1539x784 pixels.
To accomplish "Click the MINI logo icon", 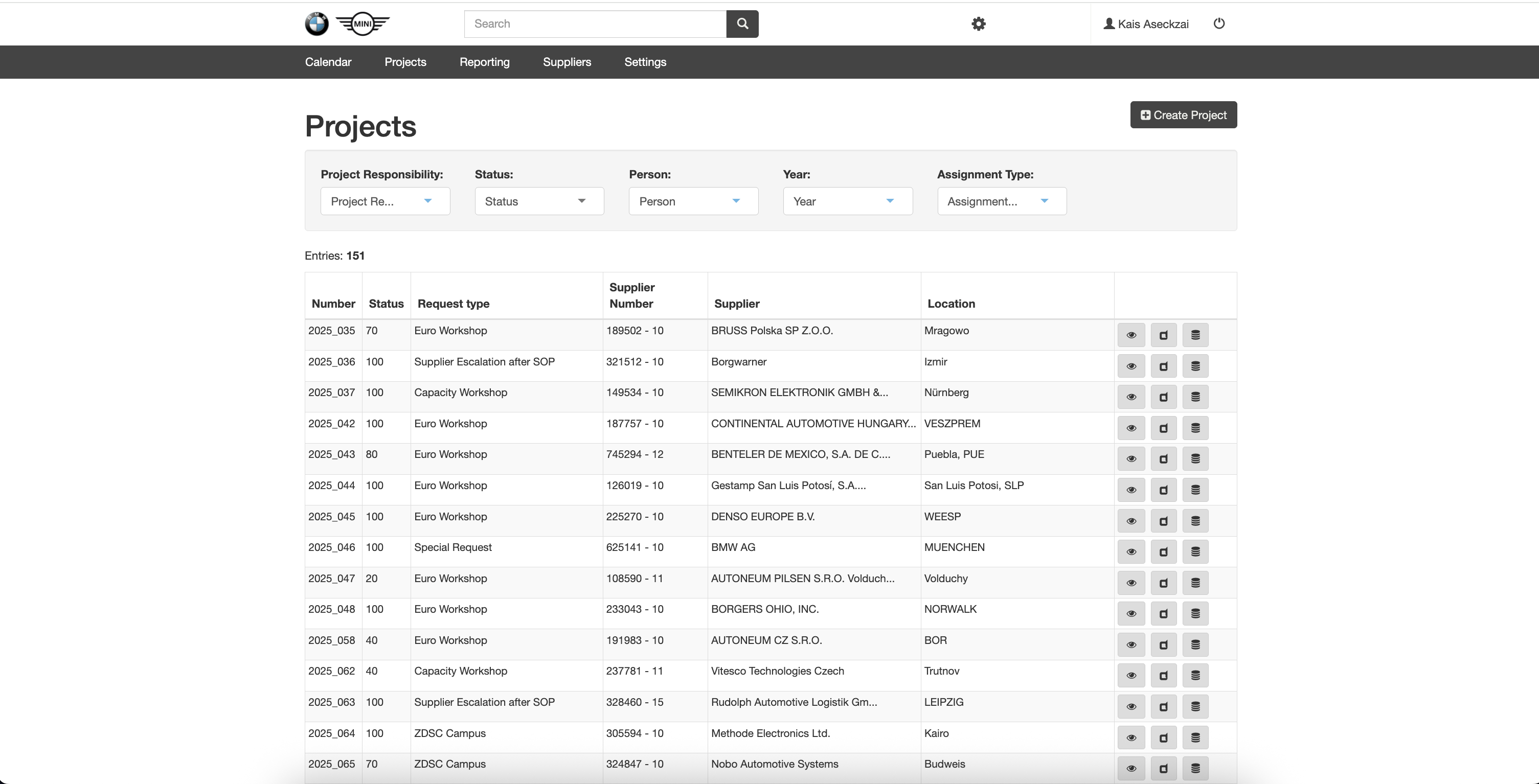I will [x=363, y=24].
